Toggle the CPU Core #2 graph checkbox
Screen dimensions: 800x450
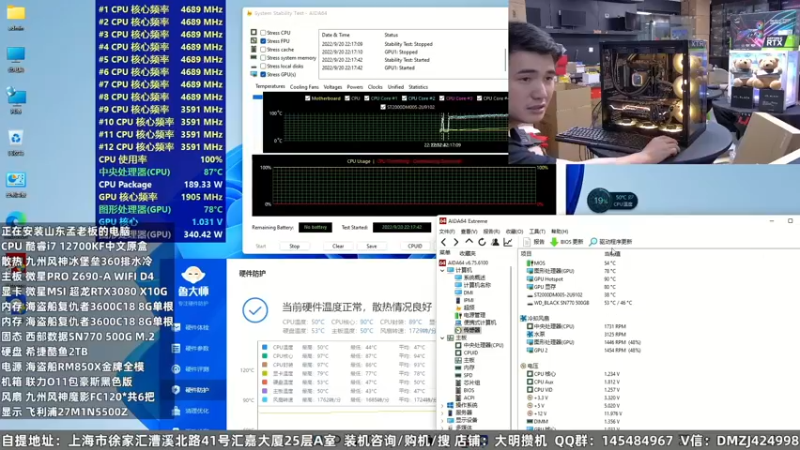(405, 98)
